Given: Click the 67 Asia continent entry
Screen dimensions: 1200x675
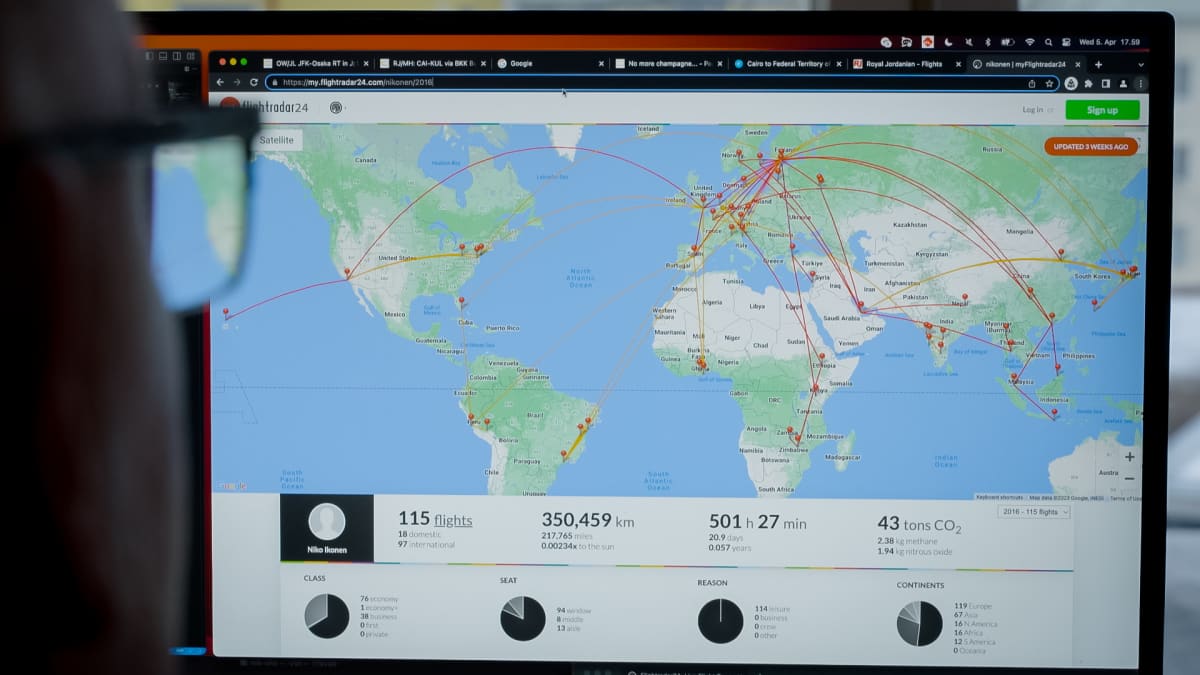Looking at the screenshot, I should click(x=967, y=615).
